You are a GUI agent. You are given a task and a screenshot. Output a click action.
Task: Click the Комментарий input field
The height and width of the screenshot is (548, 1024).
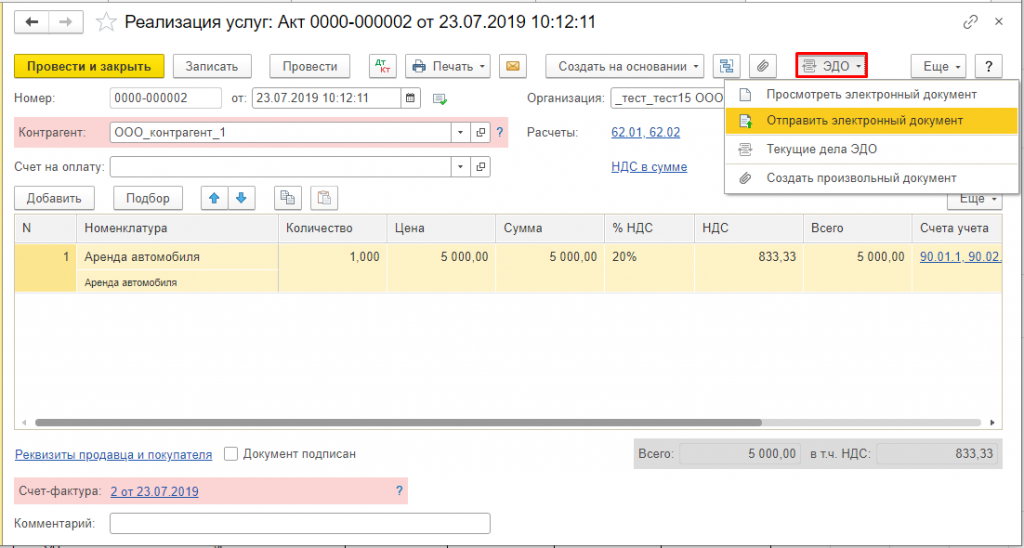(300, 523)
